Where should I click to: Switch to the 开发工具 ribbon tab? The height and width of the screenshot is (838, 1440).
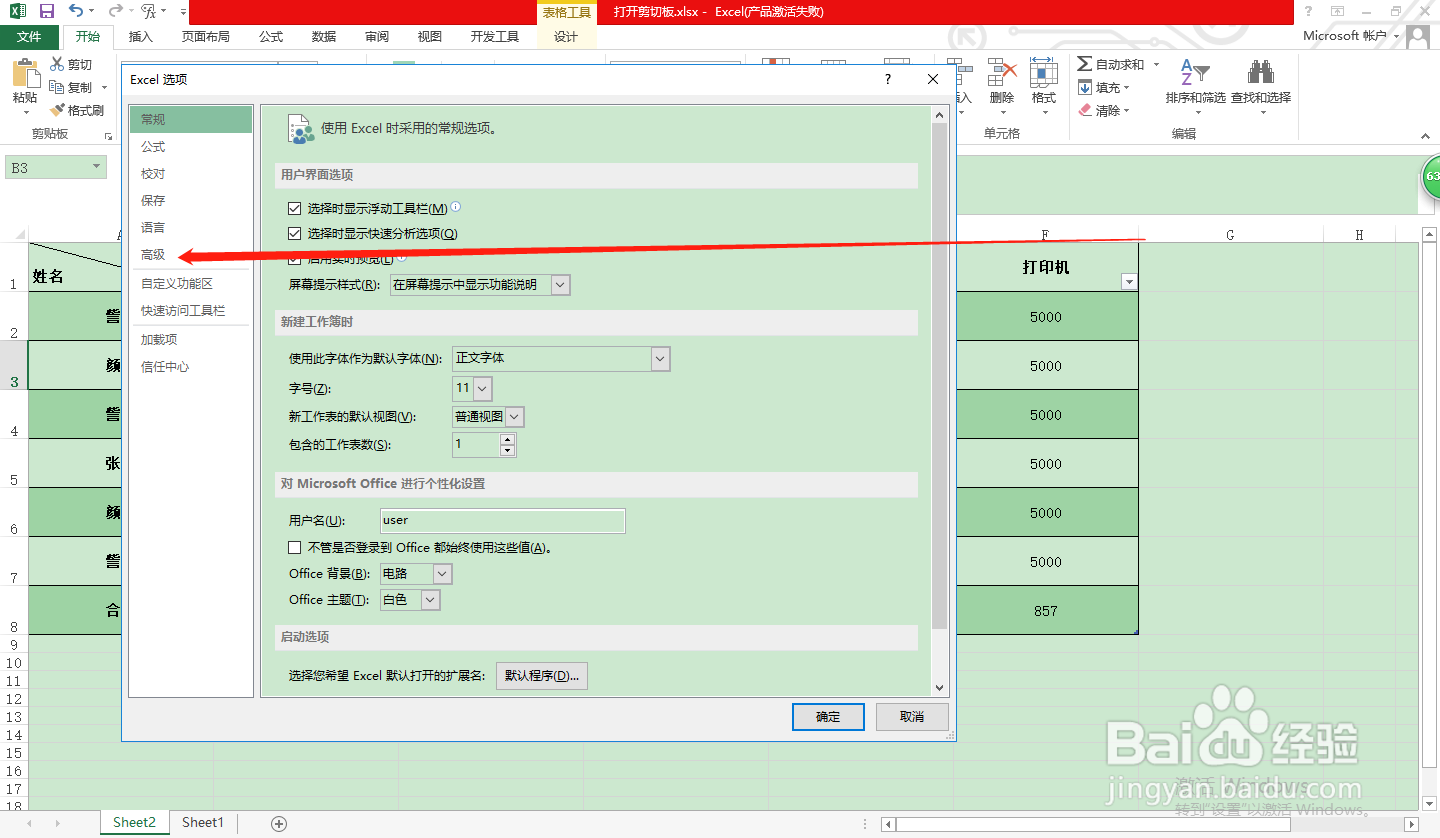click(x=495, y=37)
